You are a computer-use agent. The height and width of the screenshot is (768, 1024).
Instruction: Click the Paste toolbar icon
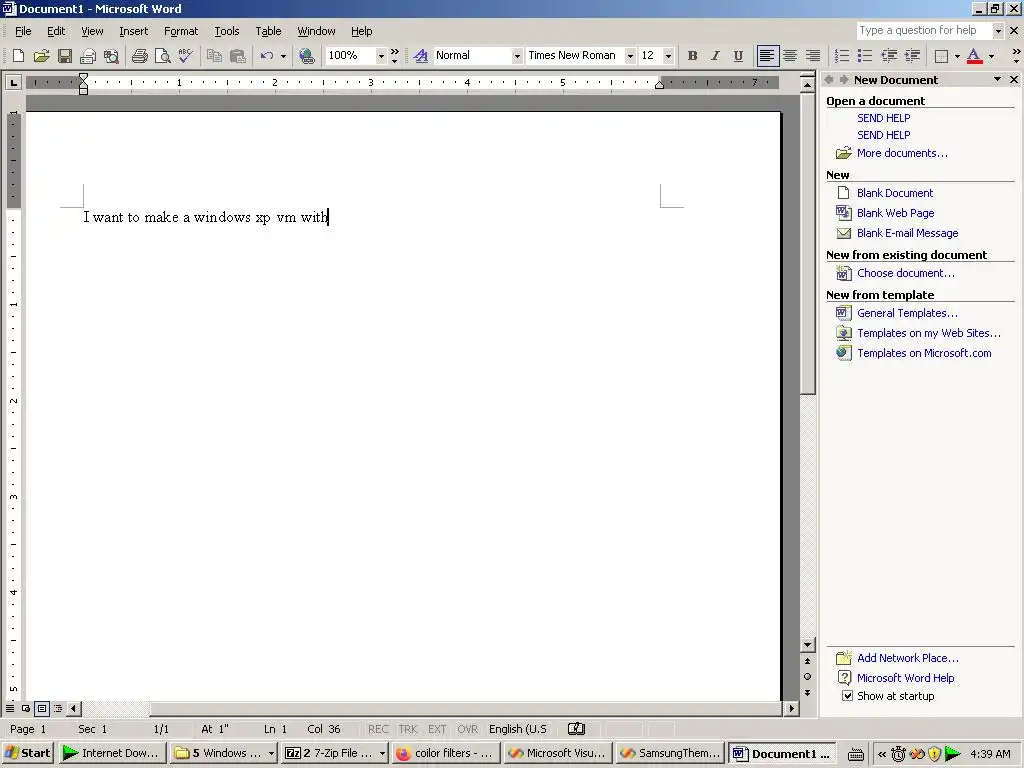pos(237,56)
